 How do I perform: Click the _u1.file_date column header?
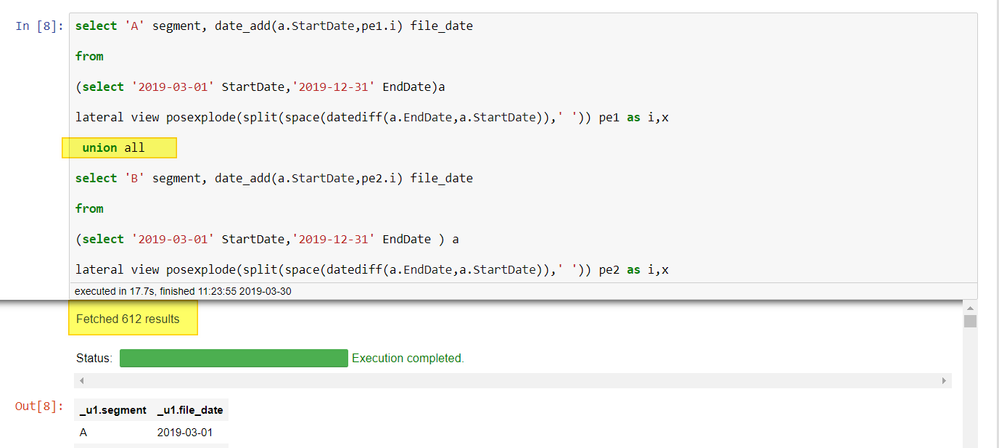[x=190, y=410]
